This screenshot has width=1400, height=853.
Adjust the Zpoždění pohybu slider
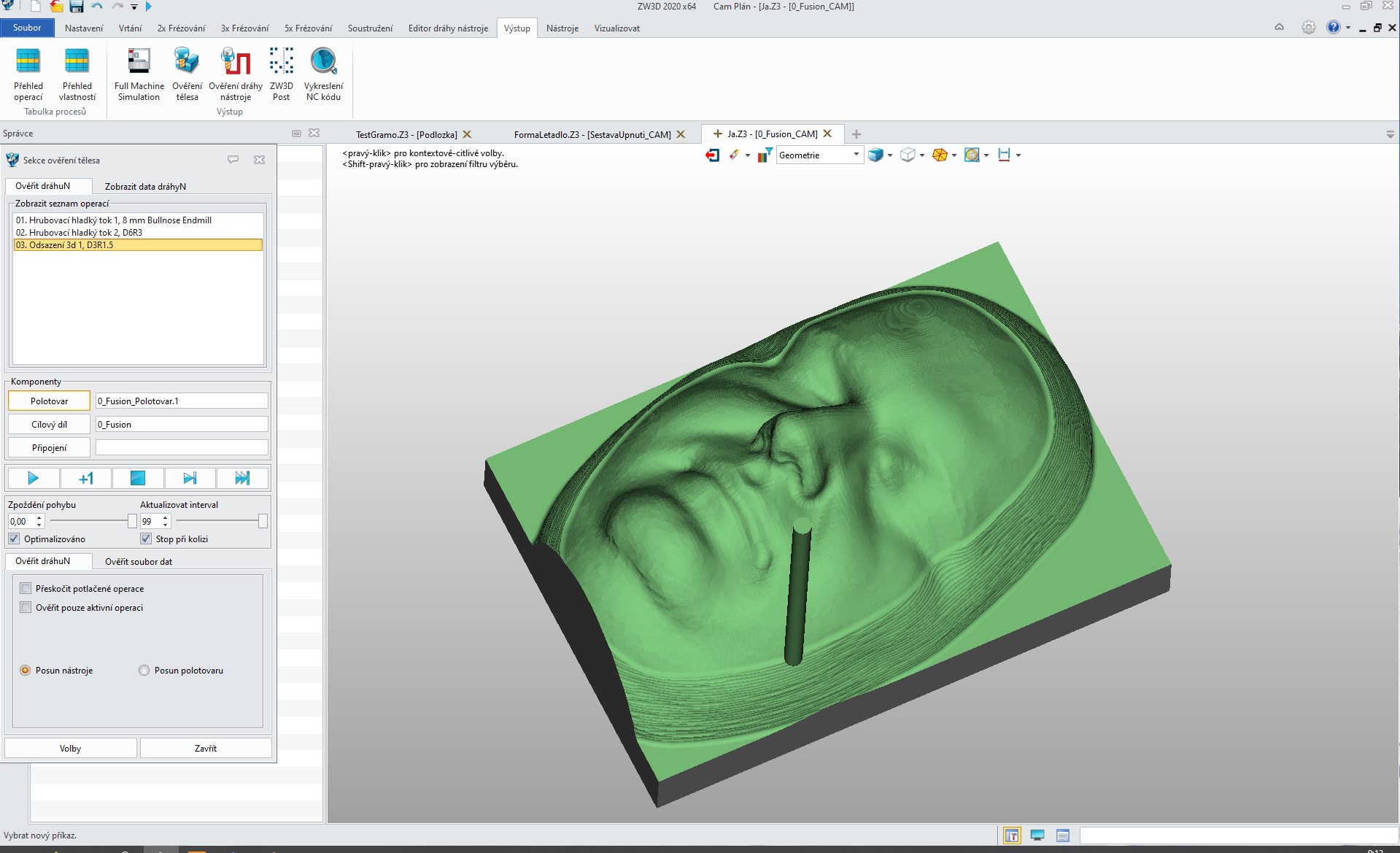[x=131, y=521]
